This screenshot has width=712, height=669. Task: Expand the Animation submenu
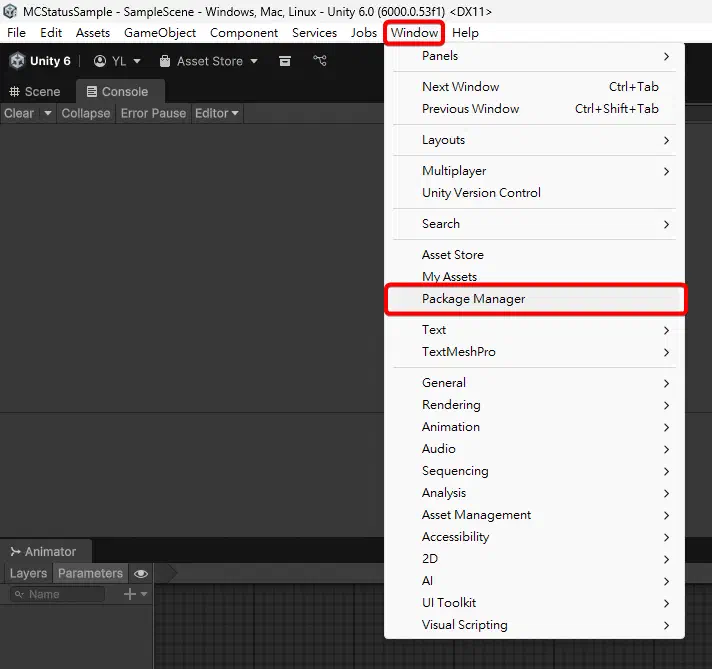(x=534, y=427)
